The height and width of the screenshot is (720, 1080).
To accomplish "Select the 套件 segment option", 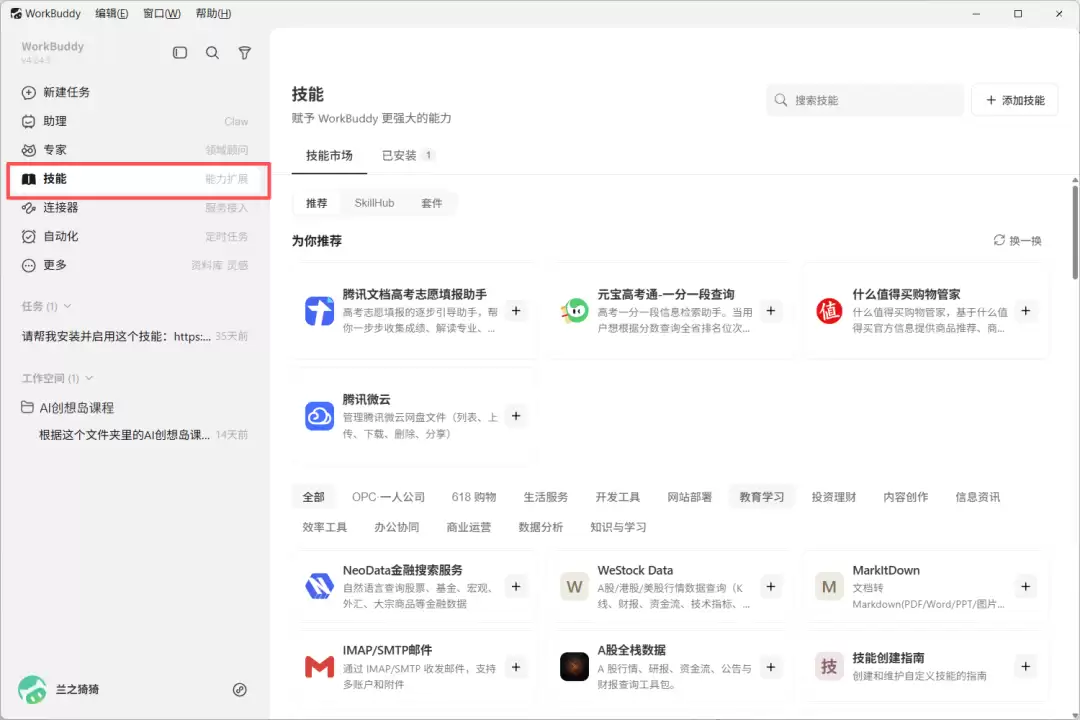I will pyautogui.click(x=432, y=203).
